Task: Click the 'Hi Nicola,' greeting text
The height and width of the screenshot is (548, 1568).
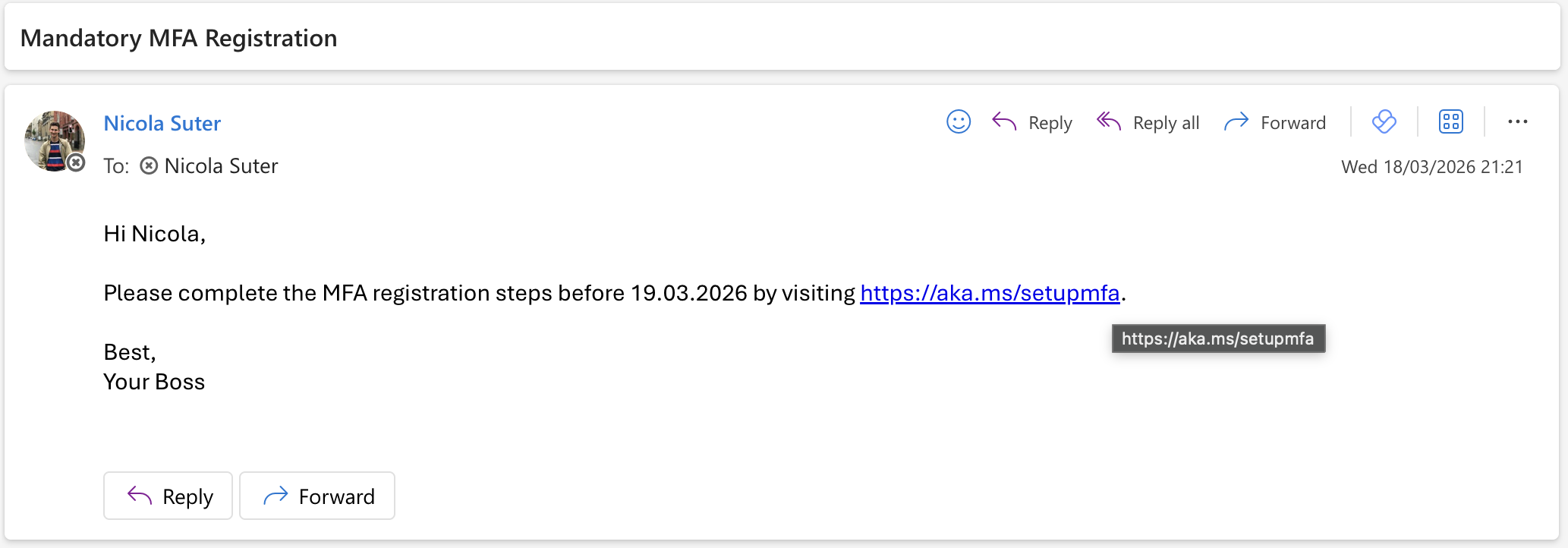Action: [x=155, y=234]
